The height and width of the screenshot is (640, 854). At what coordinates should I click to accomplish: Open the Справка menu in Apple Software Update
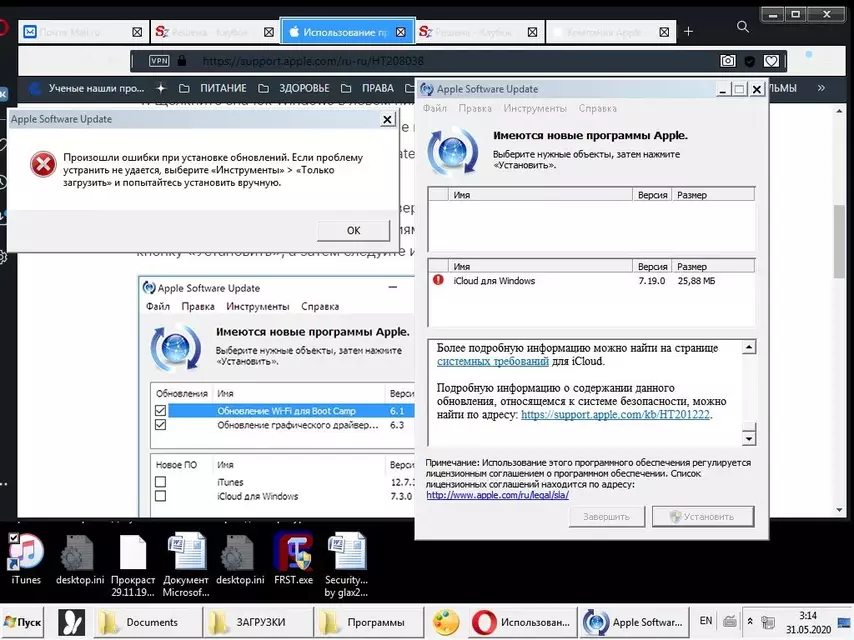click(x=597, y=108)
